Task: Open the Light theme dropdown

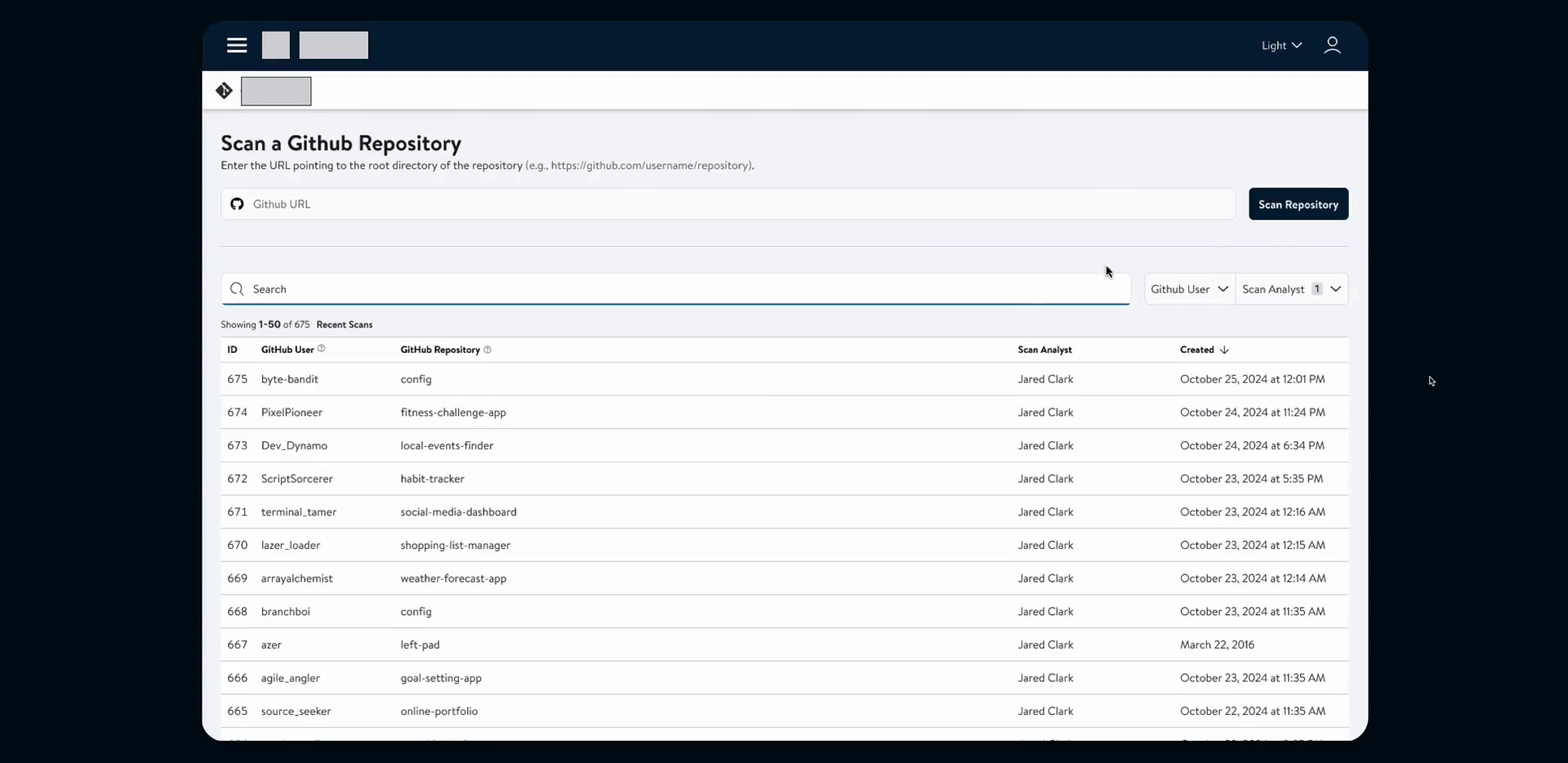Action: pos(1281,46)
